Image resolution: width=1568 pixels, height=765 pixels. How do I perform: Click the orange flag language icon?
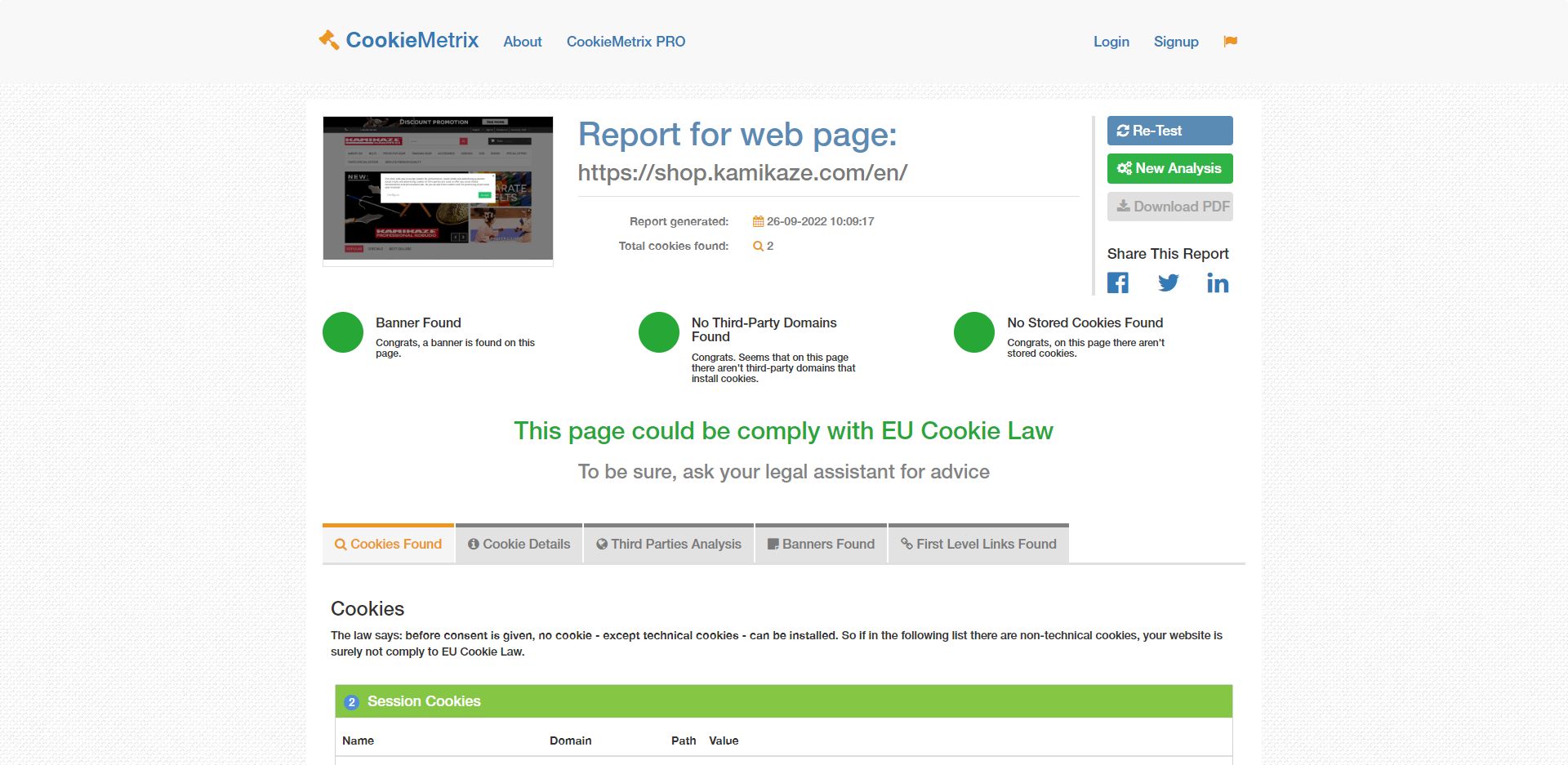(x=1231, y=42)
